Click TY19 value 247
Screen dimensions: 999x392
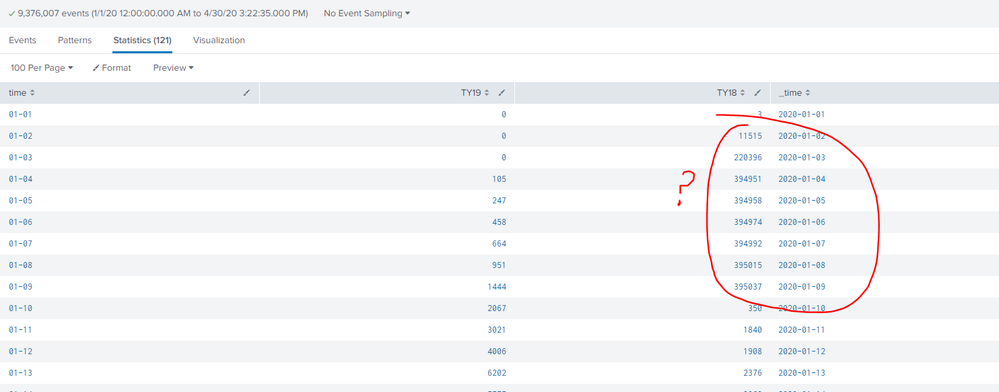click(499, 201)
